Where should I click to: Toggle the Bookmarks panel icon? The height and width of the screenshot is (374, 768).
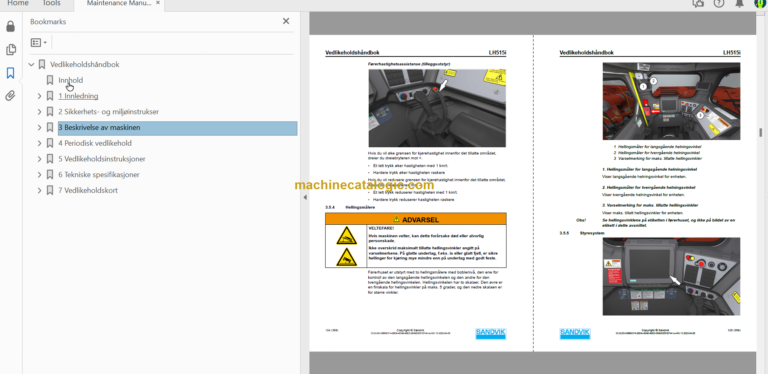point(10,73)
